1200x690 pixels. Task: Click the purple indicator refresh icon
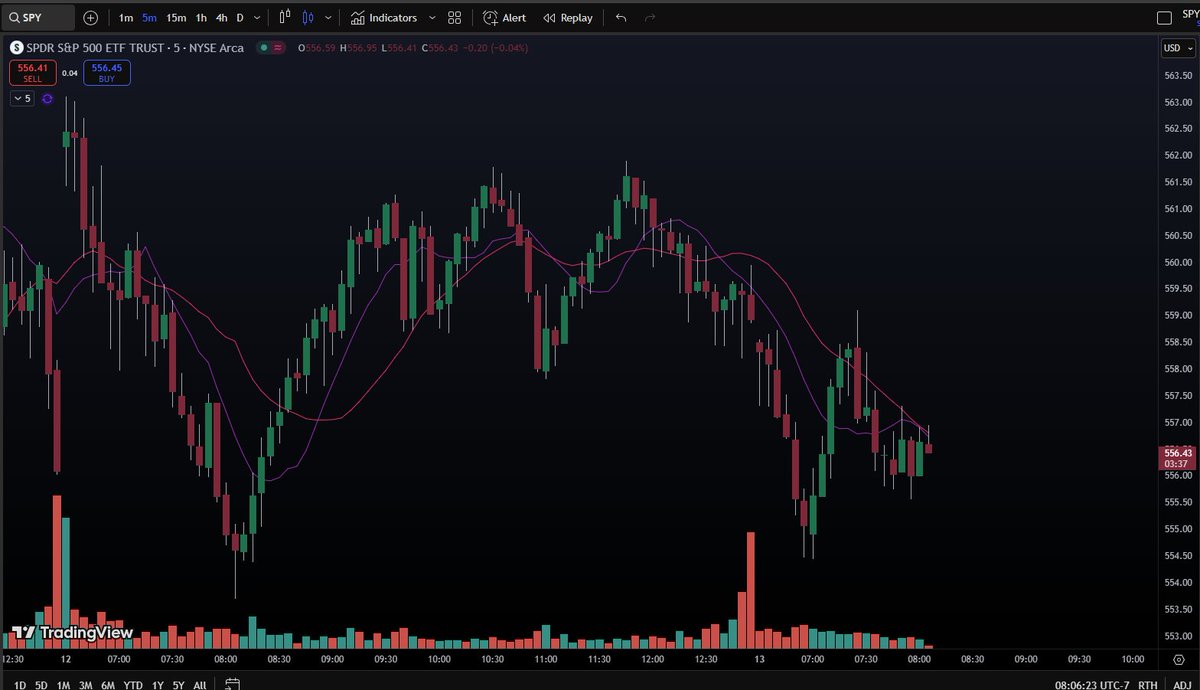tap(47, 98)
